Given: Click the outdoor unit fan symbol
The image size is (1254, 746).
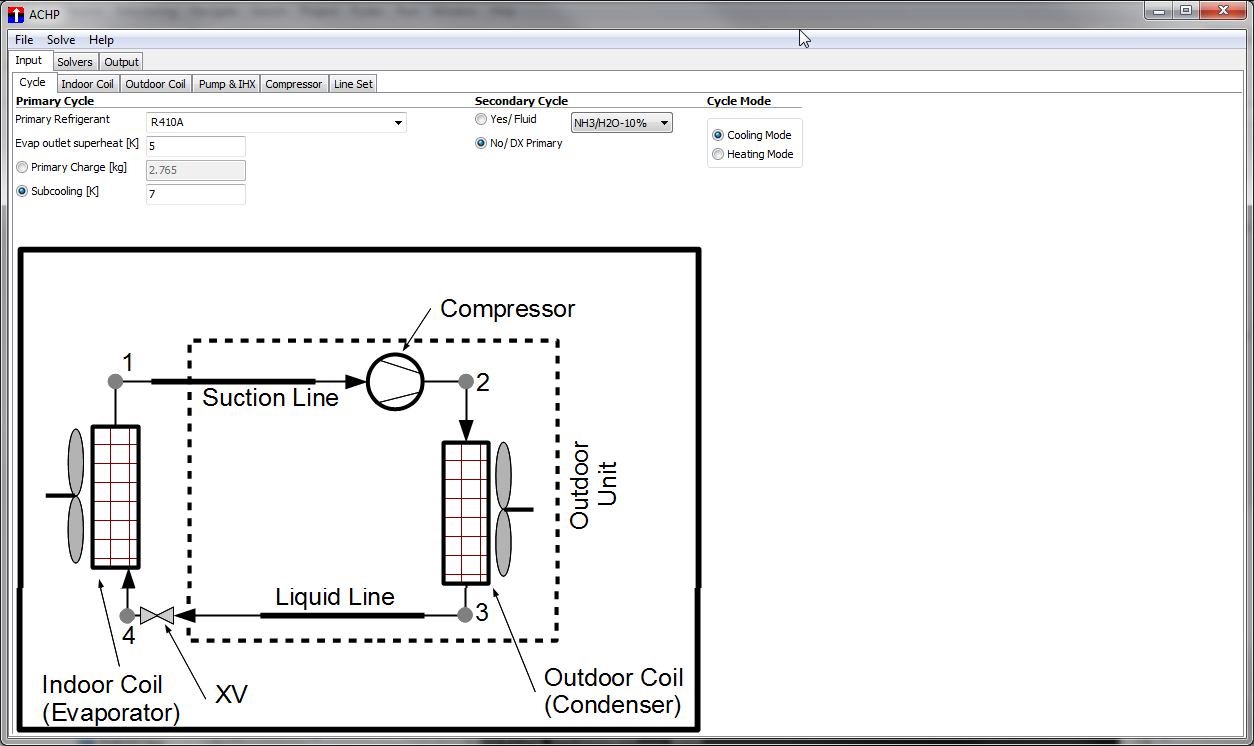Looking at the screenshot, I should (x=504, y=509).
